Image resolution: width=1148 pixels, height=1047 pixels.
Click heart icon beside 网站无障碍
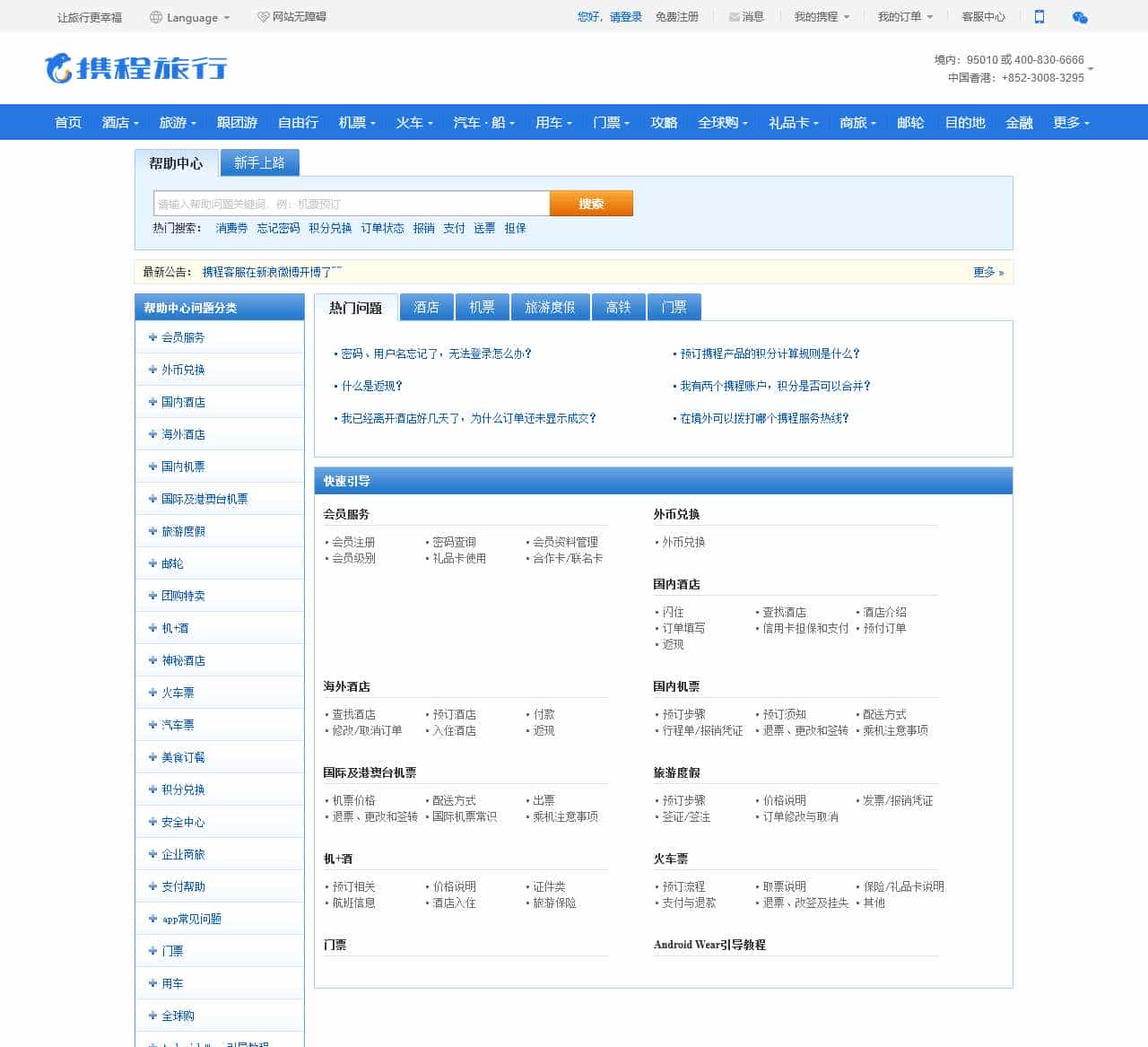pos(263,17)
